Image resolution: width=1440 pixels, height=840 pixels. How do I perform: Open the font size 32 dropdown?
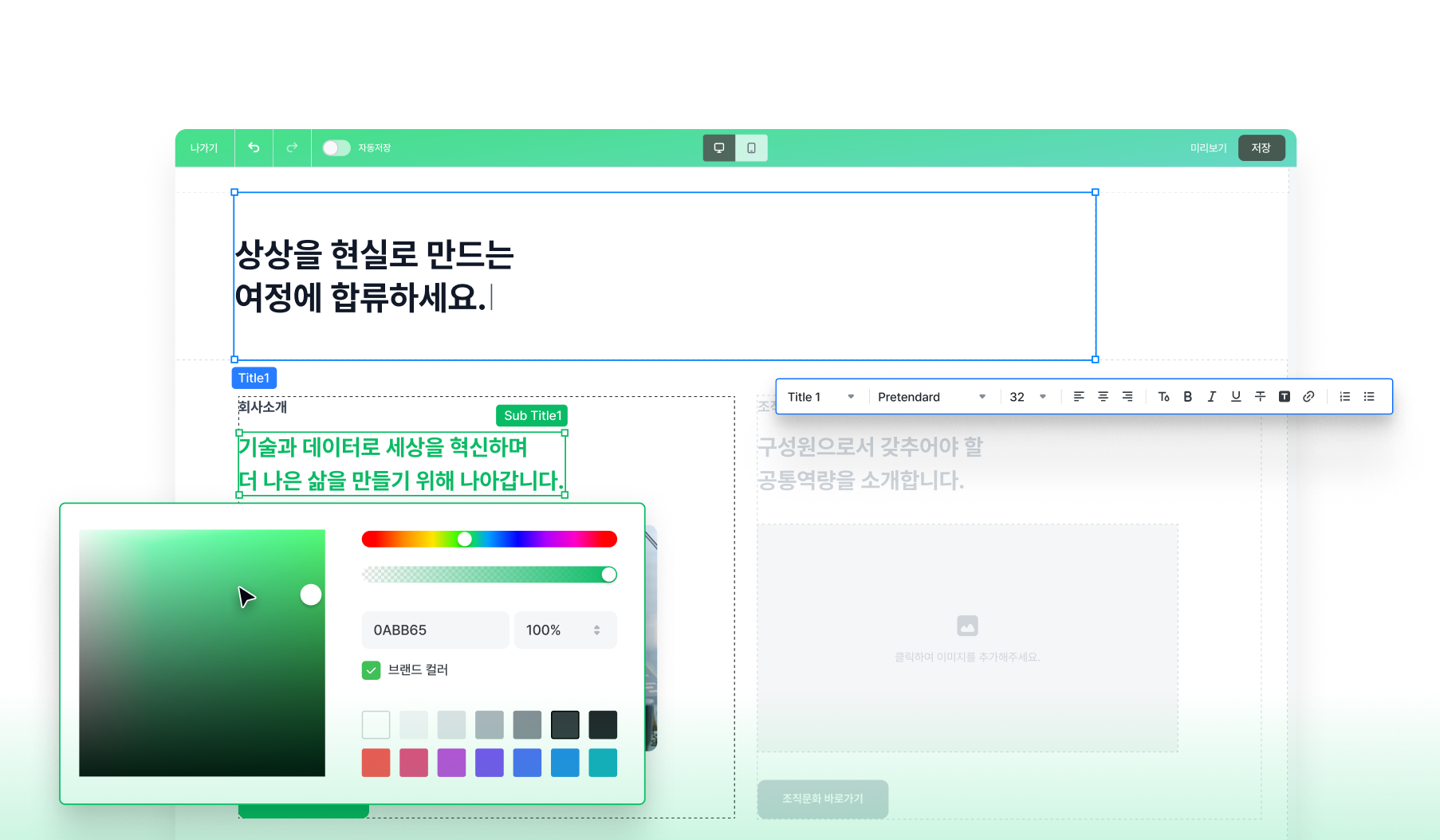[1028, 397]
